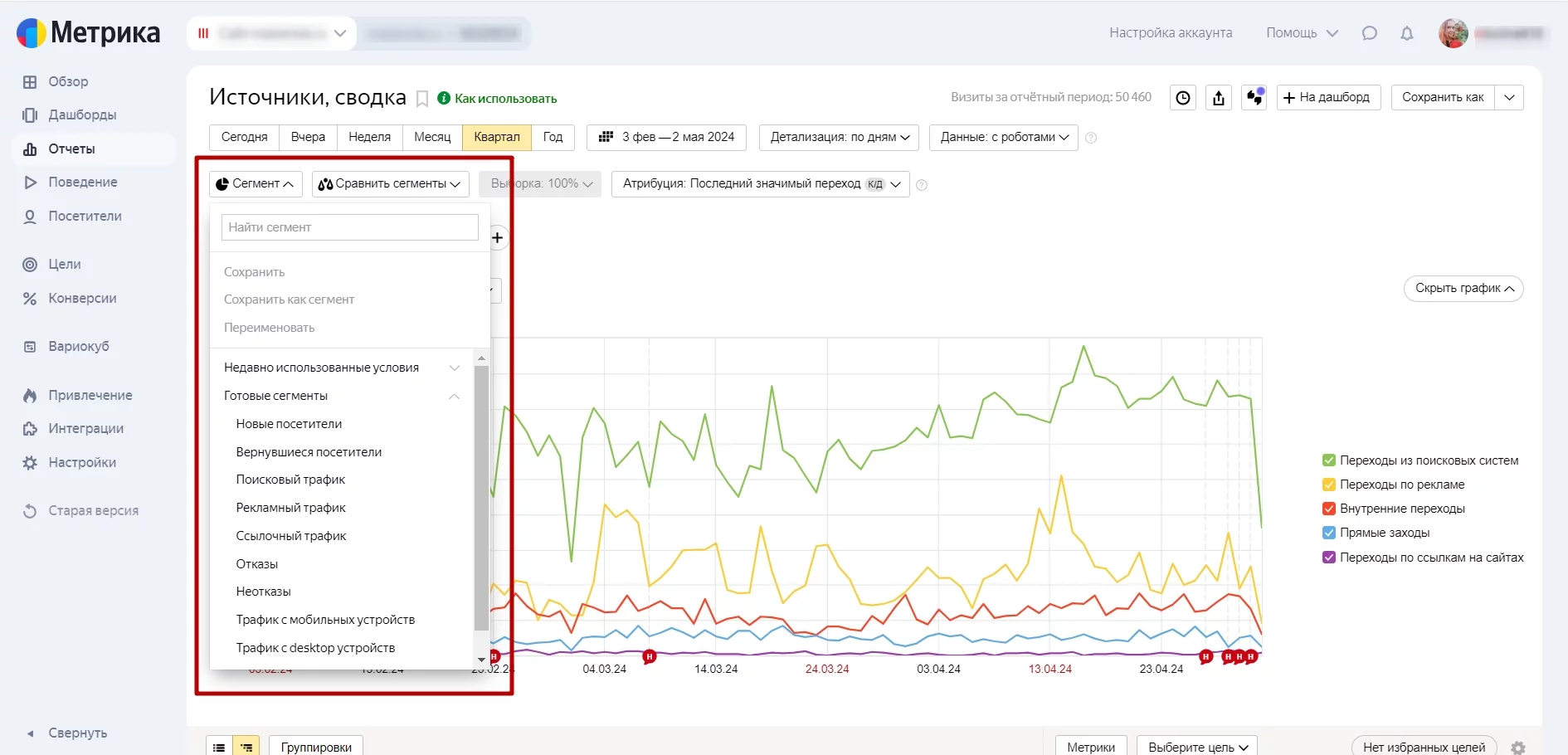Screen dimensions: 1568x755
Task: Select the Неделя period tab
Action: (369, 137)
